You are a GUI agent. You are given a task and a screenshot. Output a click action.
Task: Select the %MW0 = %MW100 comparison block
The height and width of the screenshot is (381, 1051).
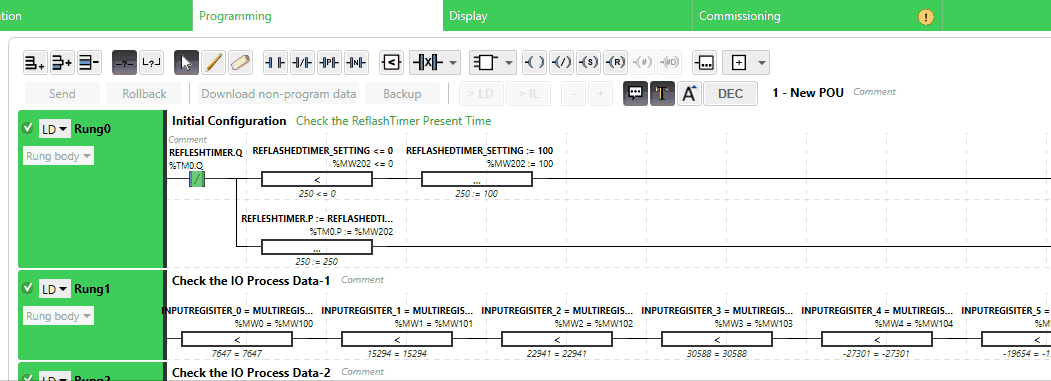pos(237,339)
